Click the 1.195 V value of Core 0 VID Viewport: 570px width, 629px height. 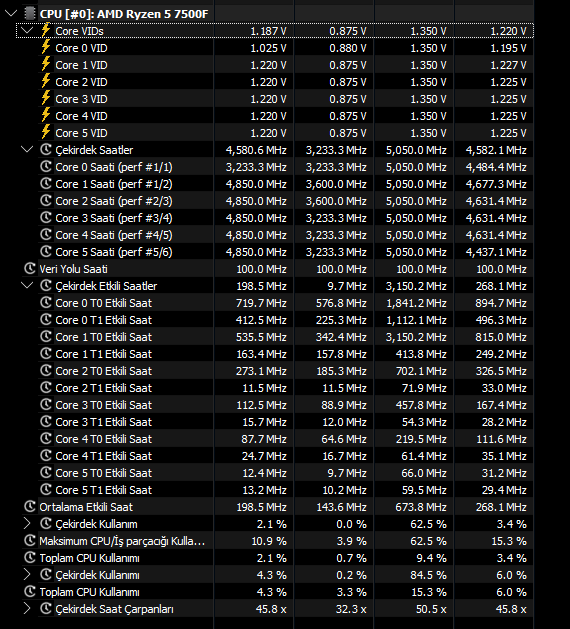(x=508, y=48)
